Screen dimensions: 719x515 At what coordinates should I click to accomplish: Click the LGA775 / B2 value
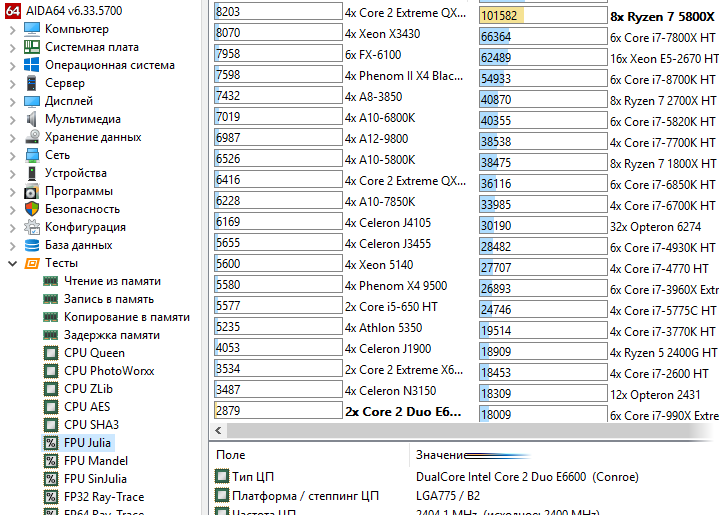click(x=448, y=496)
